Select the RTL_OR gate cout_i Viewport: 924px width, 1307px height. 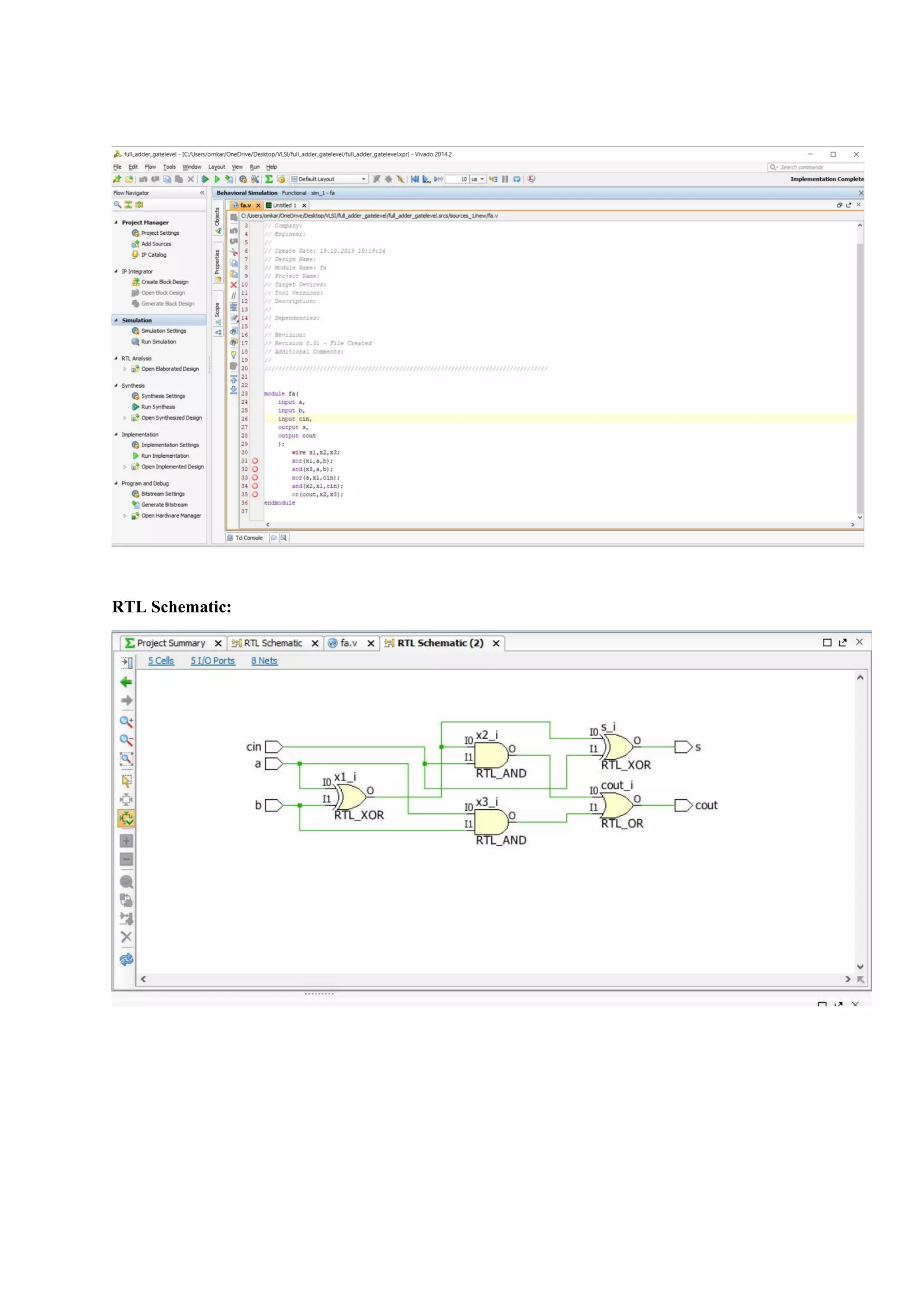(619, 805)
